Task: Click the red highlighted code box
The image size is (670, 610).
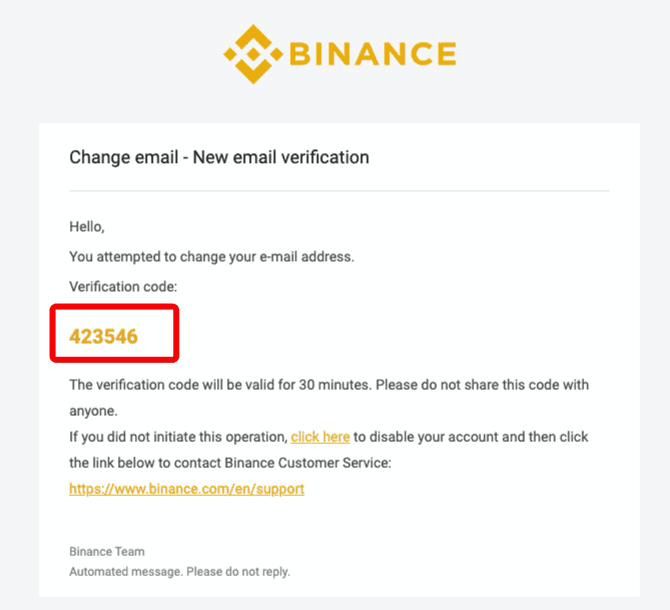Action: click(x=115, y=333)
